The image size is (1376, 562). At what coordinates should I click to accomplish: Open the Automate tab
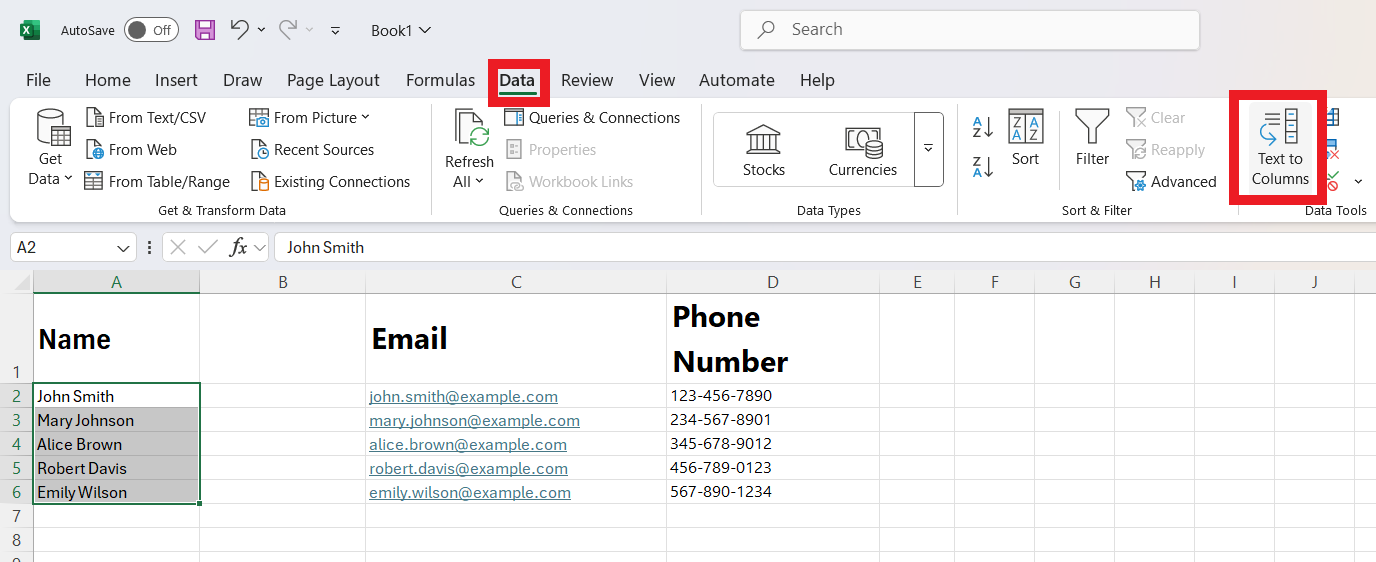737,80
